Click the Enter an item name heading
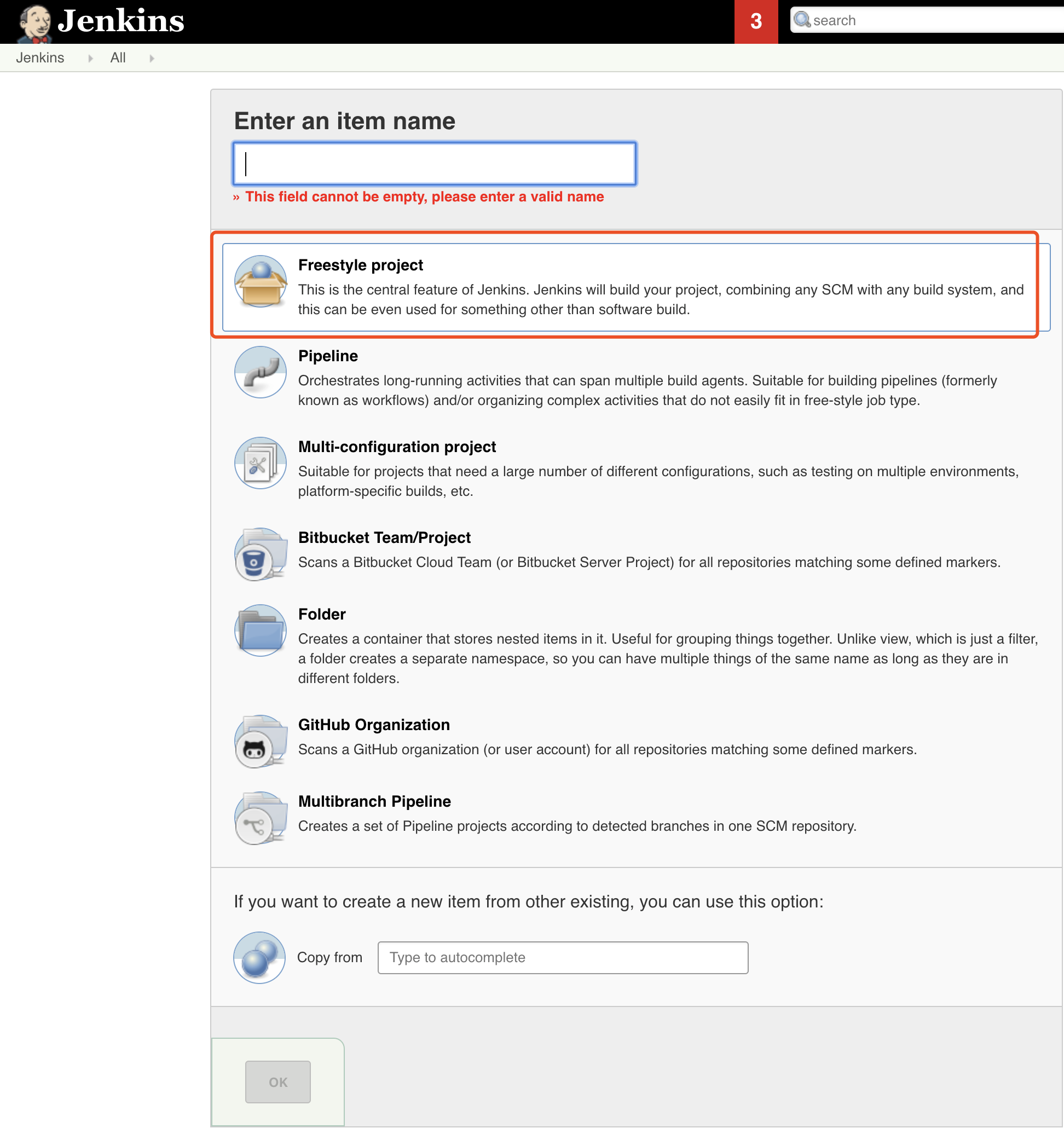 pyautogui.click(x=345, y=121)
